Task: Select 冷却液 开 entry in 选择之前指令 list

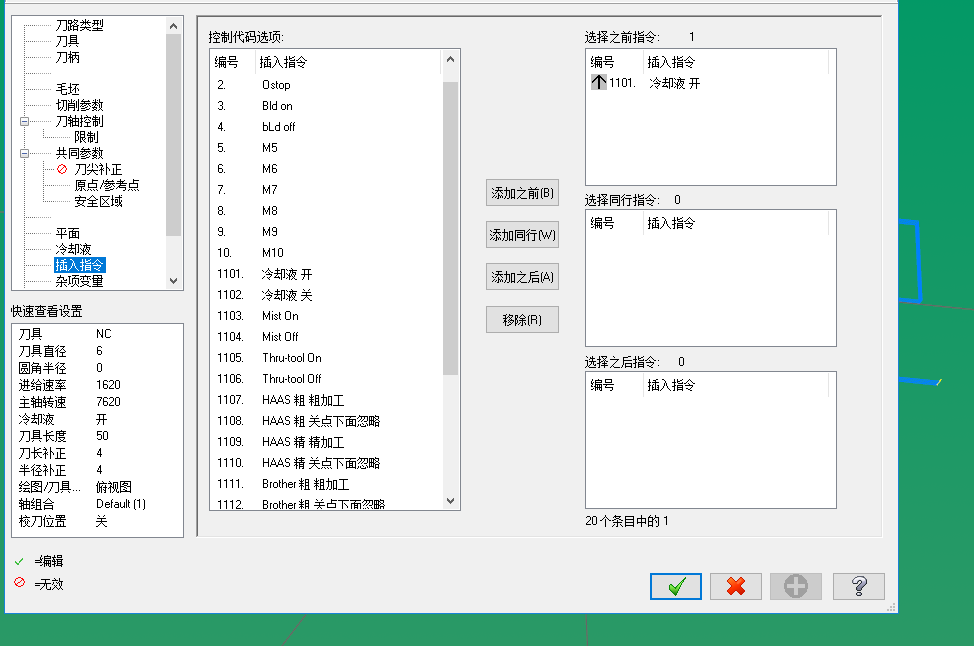Action: click(674, 83)
